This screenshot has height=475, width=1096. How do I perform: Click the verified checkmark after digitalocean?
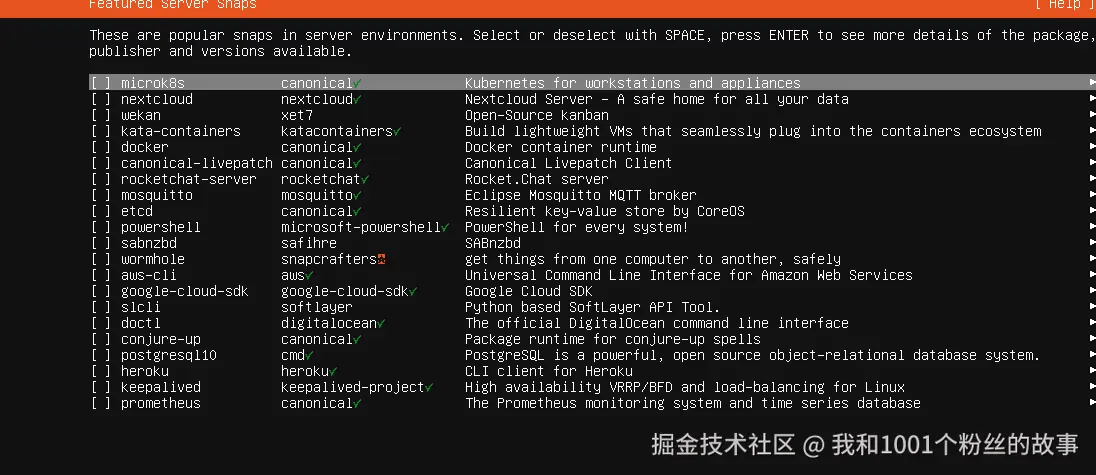click(x=382, y=323)
